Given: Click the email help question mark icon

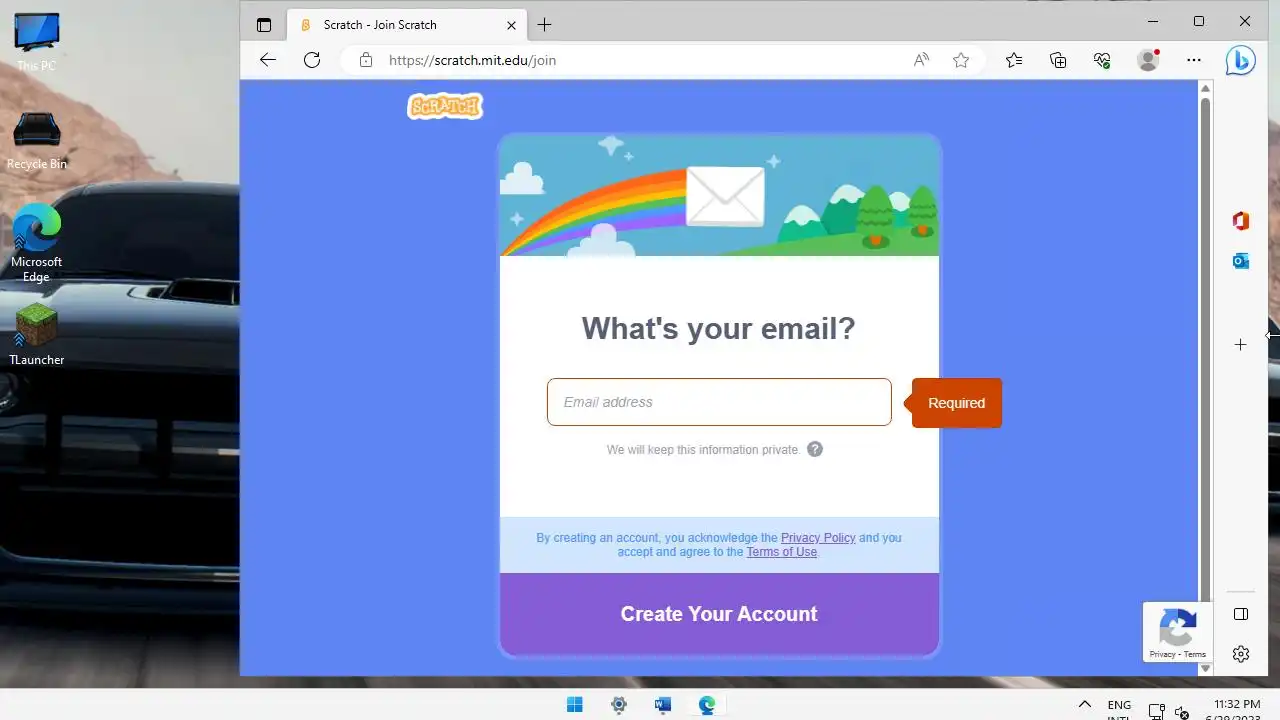Looking at the screenshot, I should point(815,449).
